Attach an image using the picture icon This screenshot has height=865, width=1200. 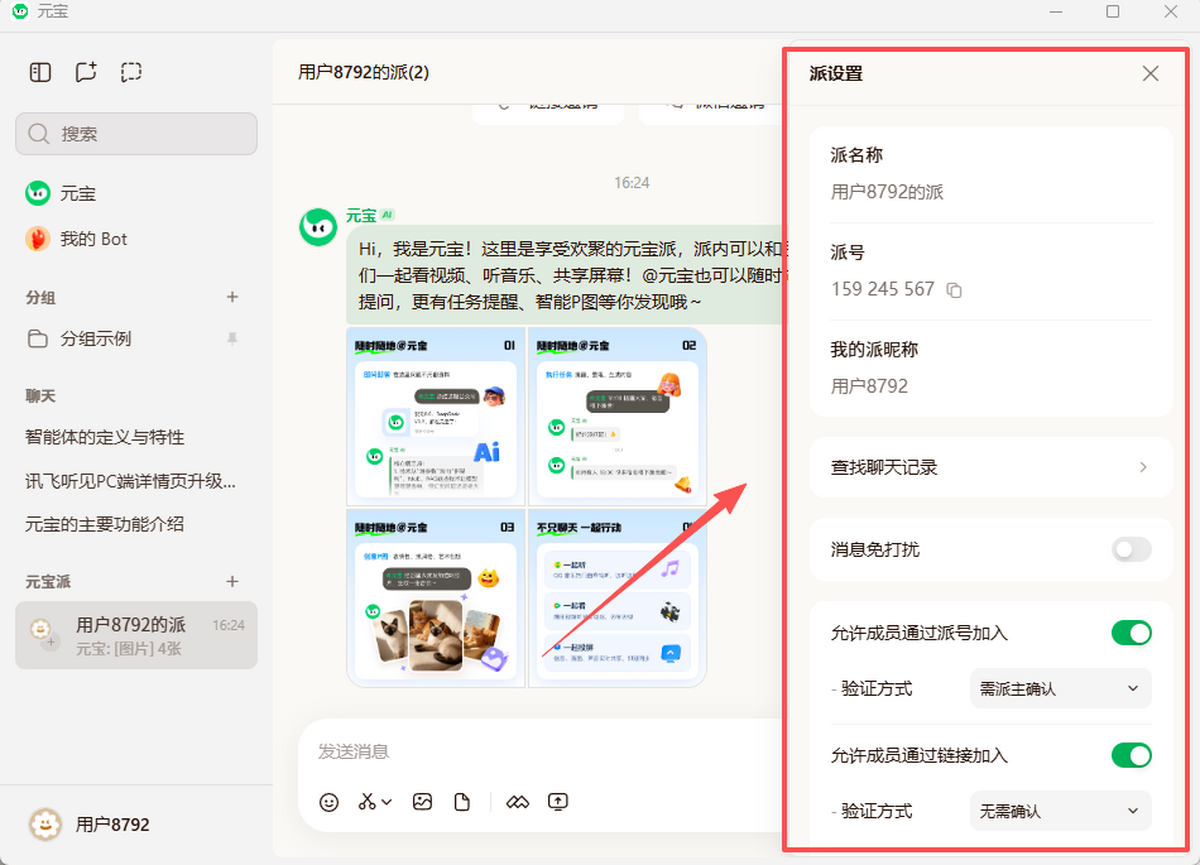point(422,802)
